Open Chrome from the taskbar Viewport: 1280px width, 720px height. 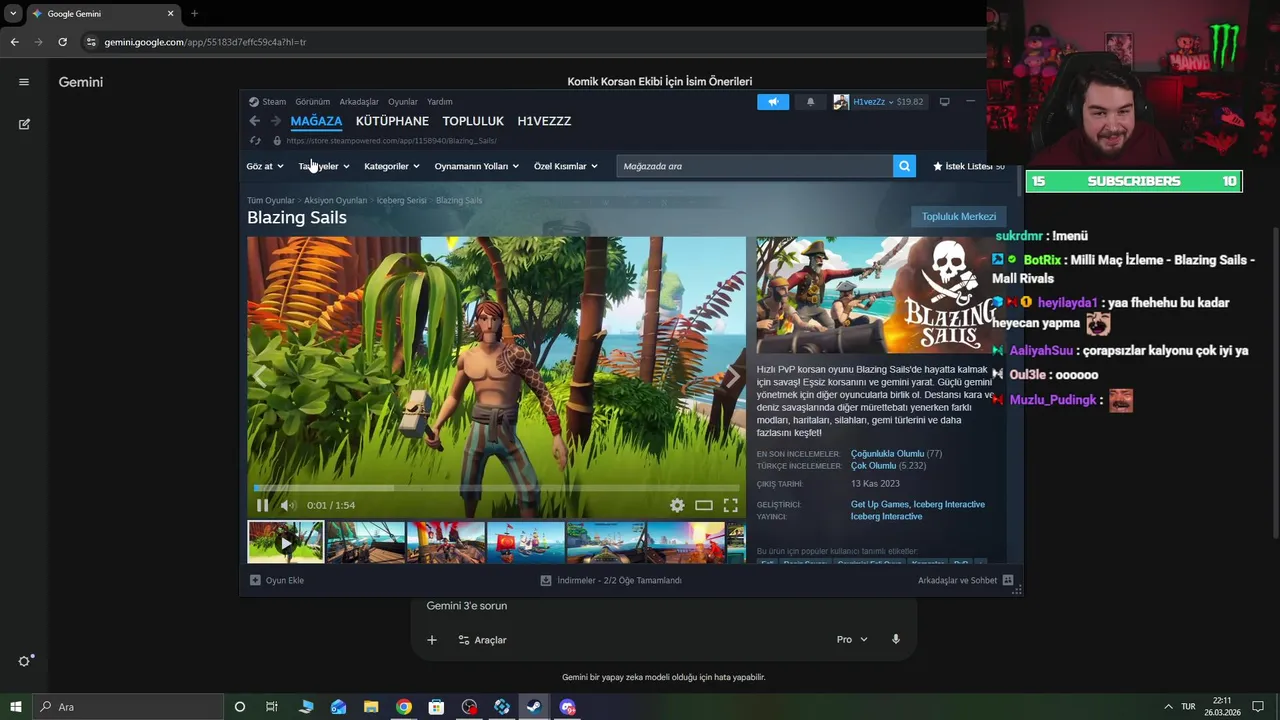coord(403,707)
